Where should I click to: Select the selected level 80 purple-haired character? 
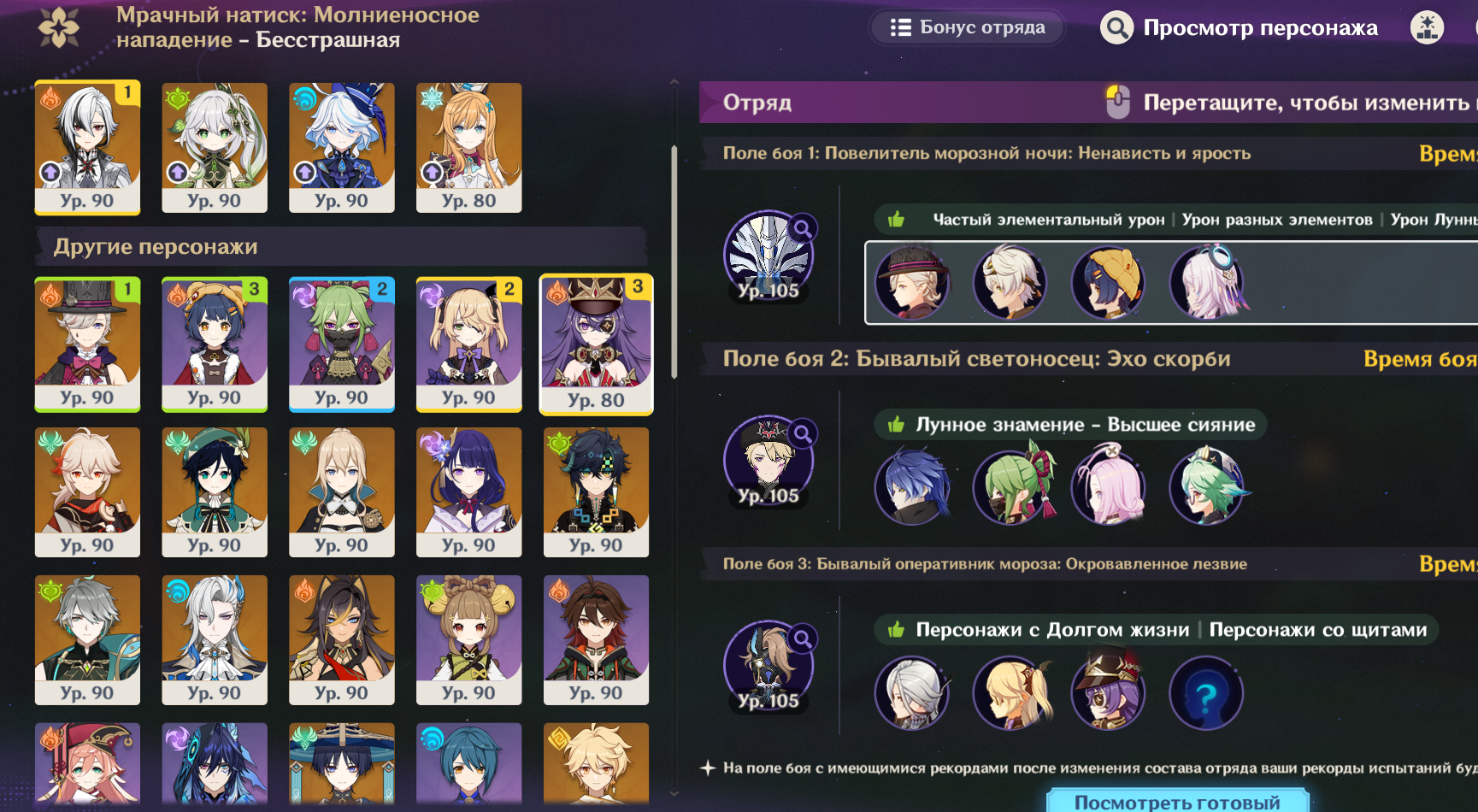[x=596, y=344]
